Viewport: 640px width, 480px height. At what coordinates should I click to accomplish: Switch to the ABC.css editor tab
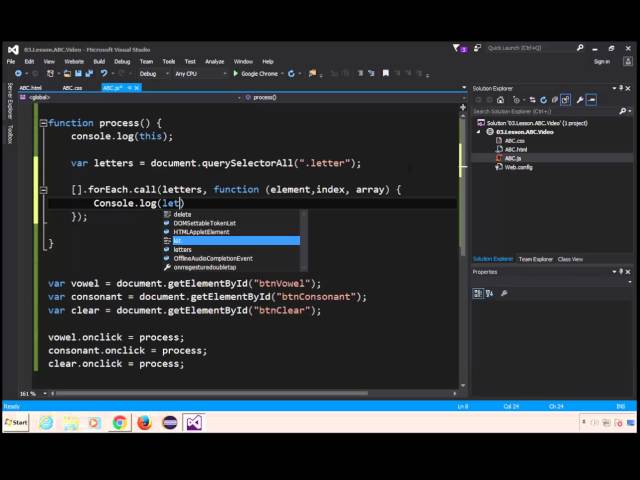(x=72, y=88)
